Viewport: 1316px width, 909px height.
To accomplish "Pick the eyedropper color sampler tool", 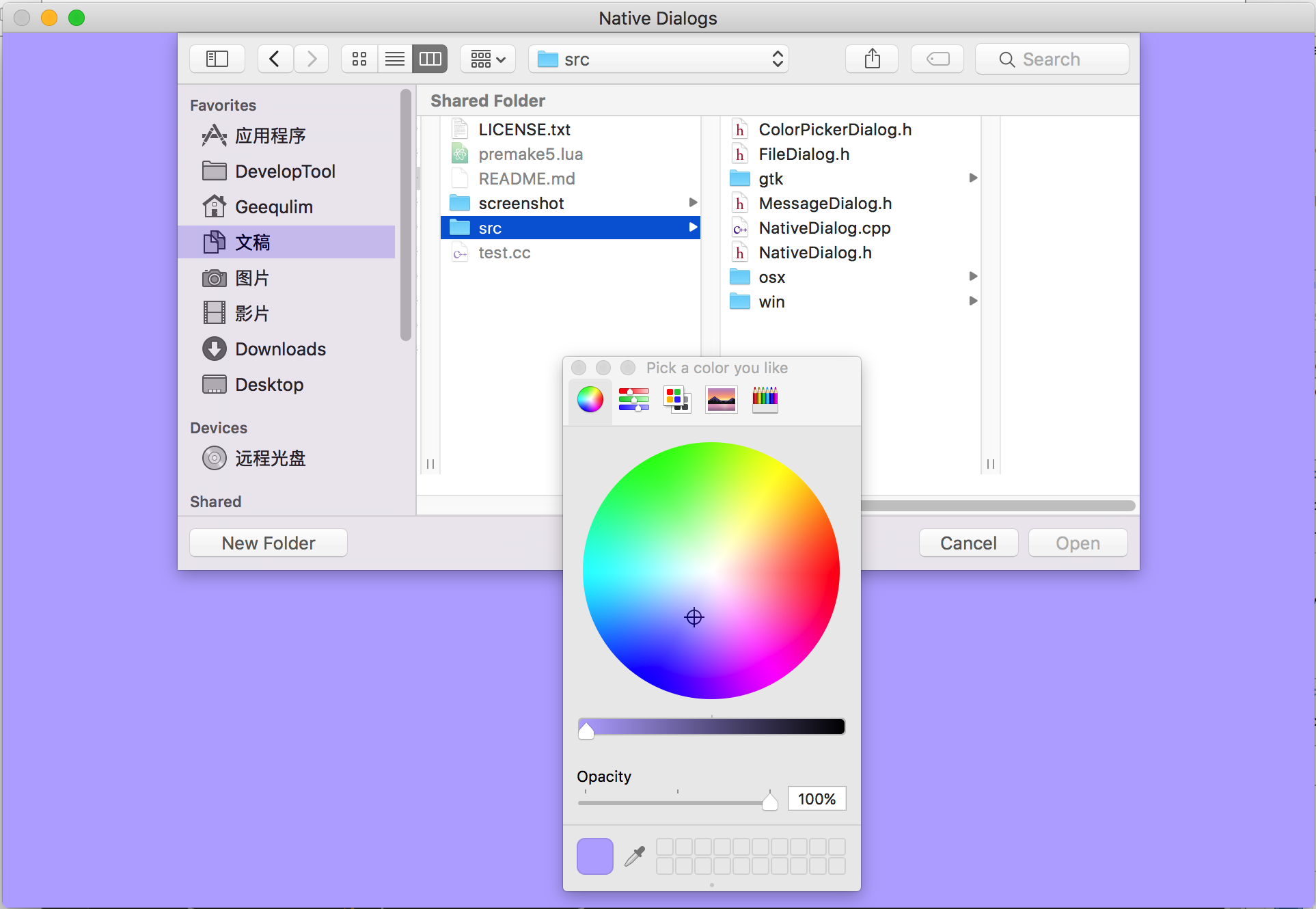I will 635,856.
